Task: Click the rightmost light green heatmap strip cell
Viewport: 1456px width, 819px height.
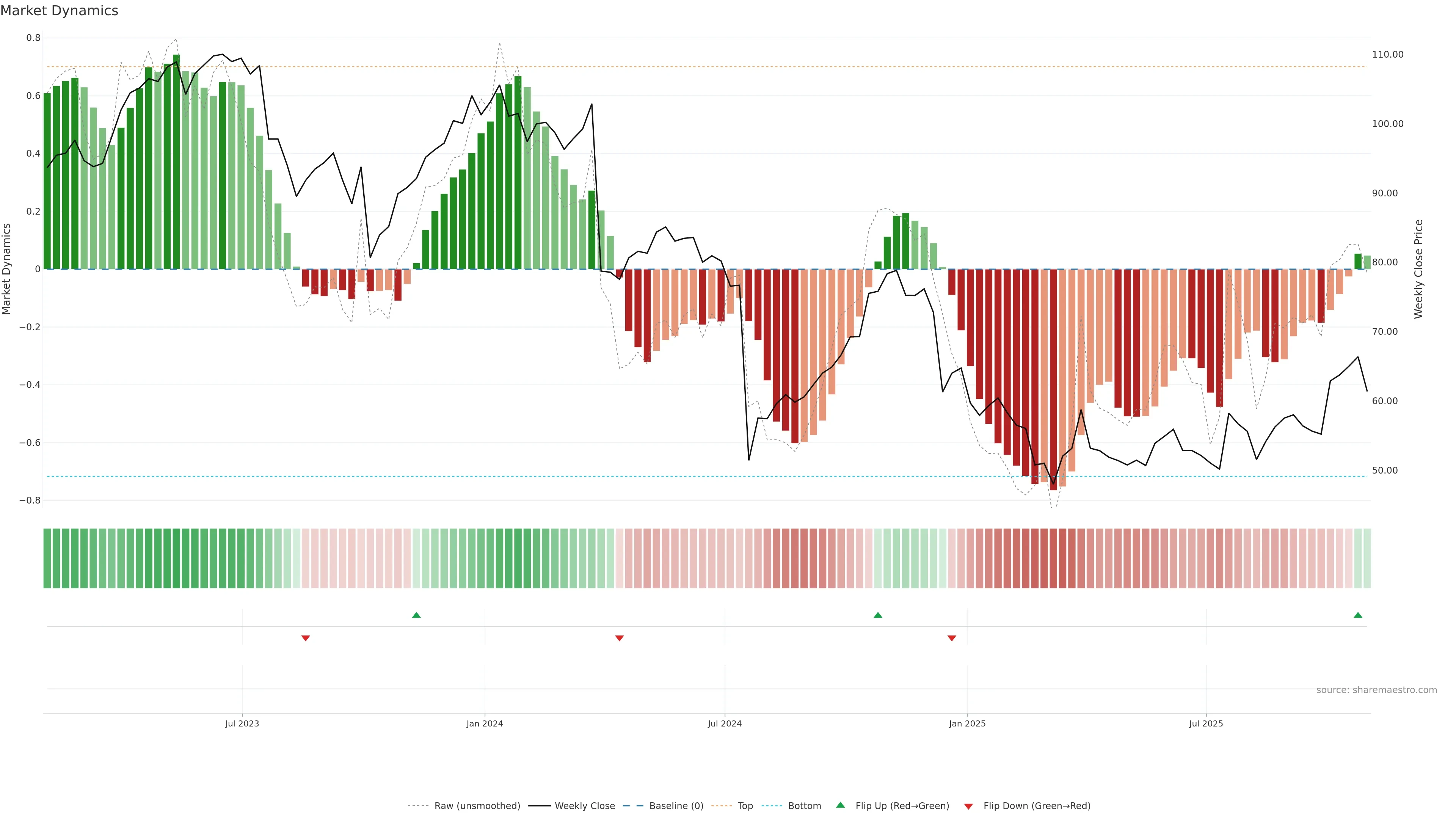Action: 1367,558
